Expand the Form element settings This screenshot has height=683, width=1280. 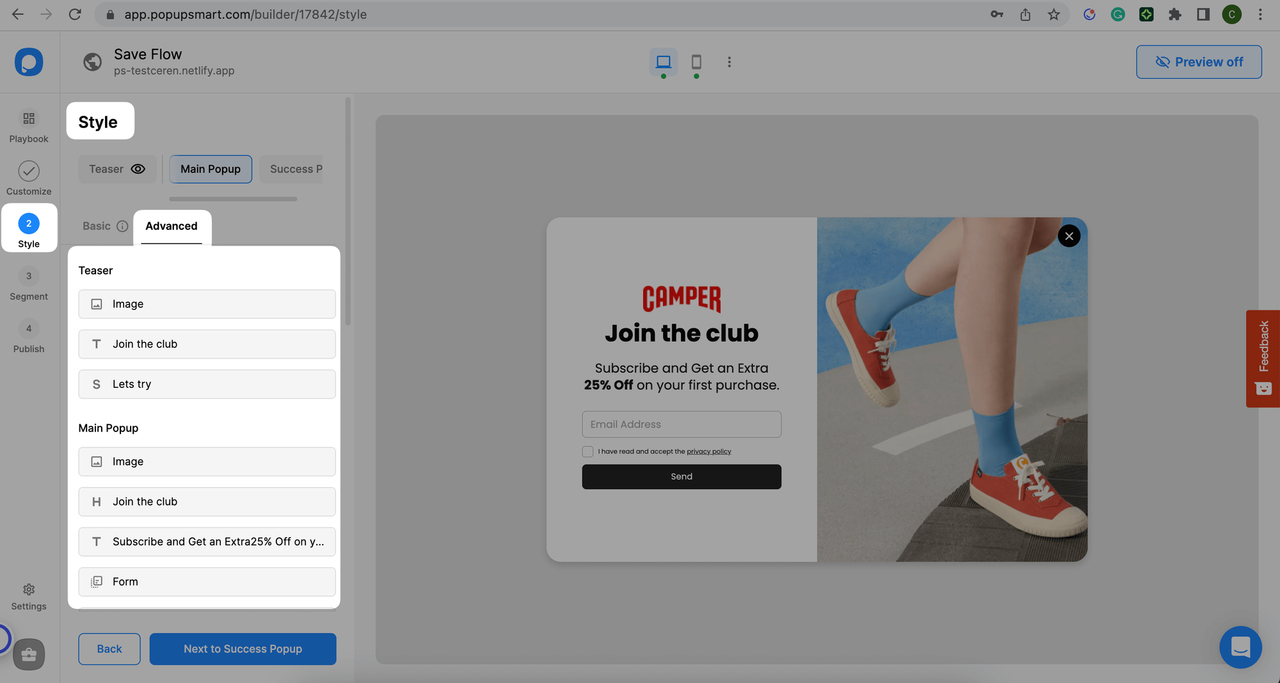click(206, 581)
